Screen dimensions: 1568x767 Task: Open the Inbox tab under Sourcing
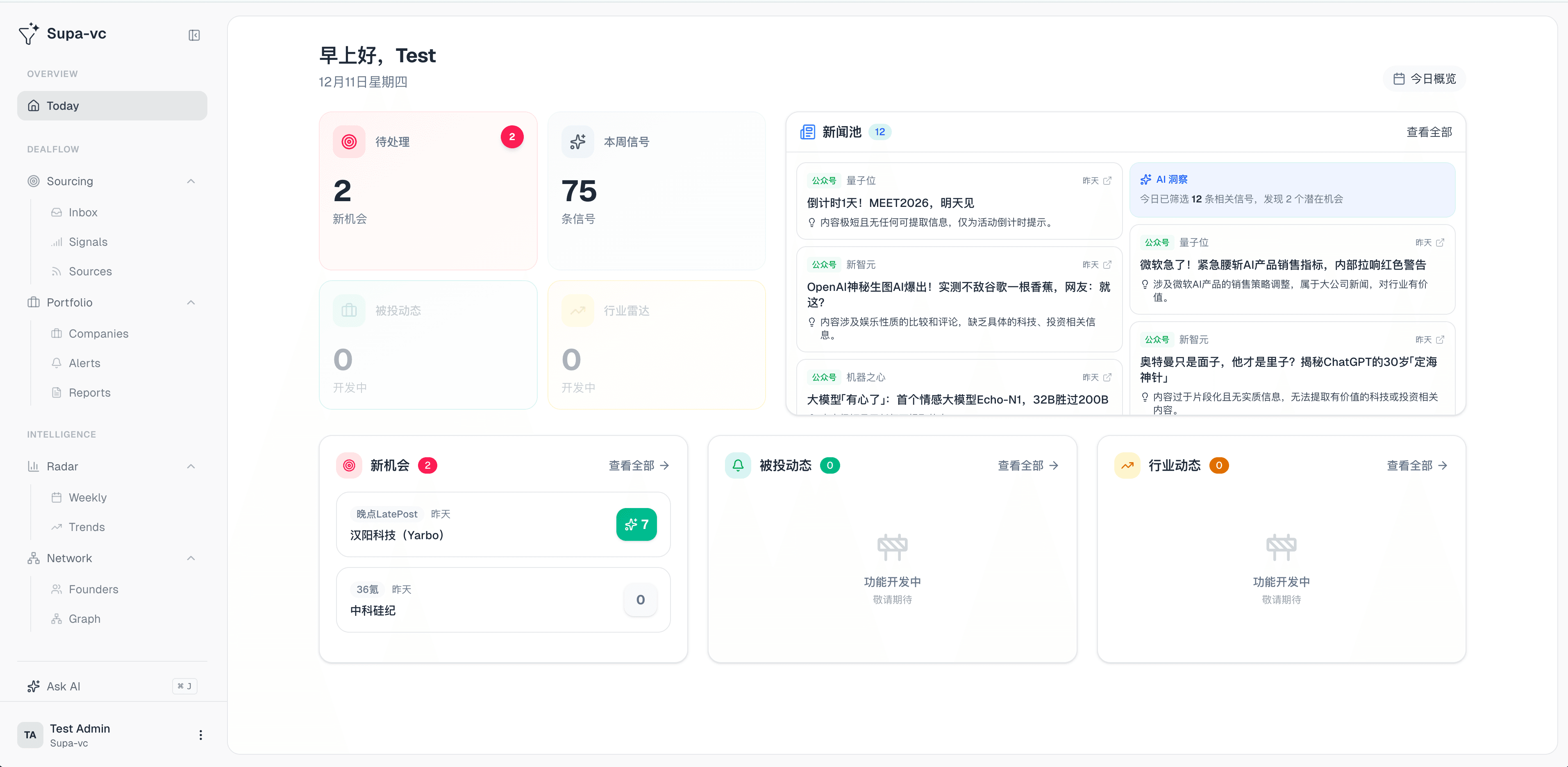pyautogui.click(x=83, y=212)
